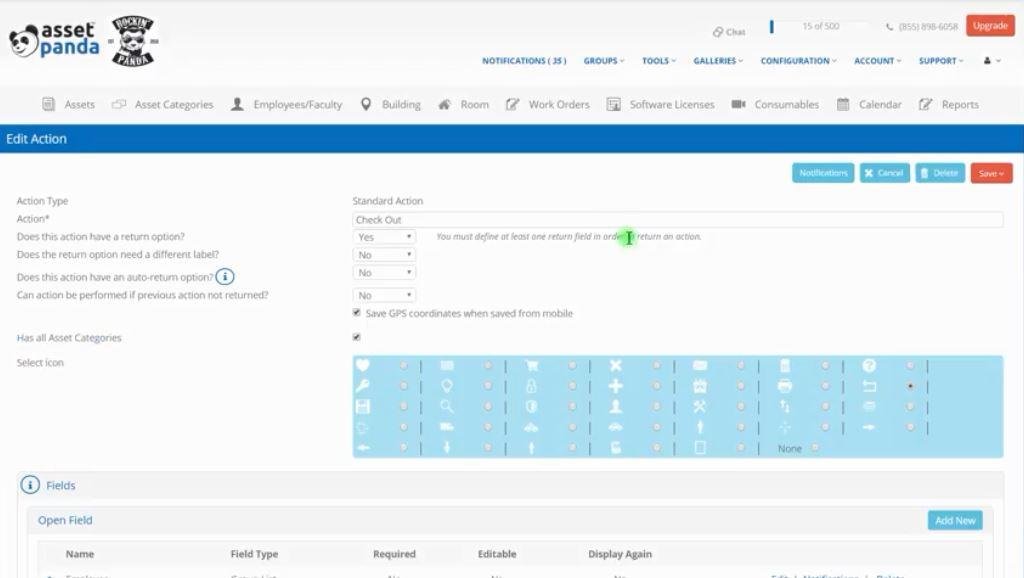
Task: Click the shopping cart icon in icon grid
Action: pos(532,366)
